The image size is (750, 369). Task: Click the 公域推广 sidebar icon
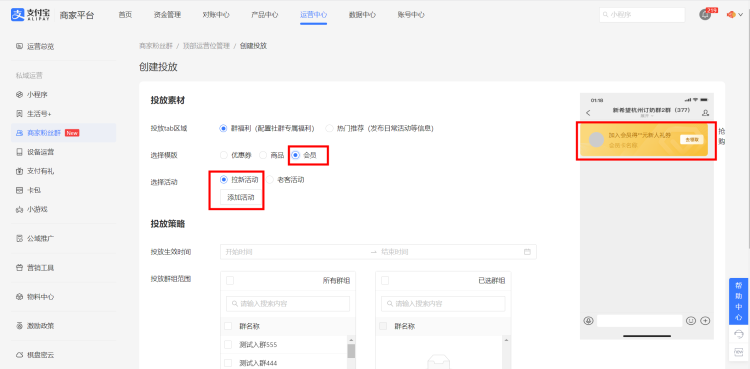point(19,238)
